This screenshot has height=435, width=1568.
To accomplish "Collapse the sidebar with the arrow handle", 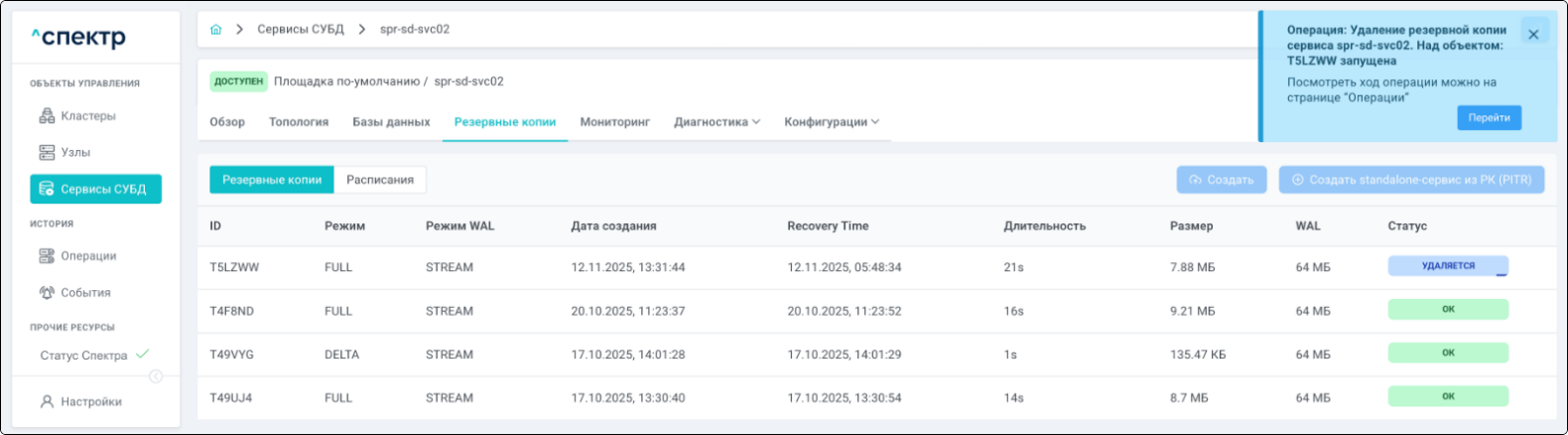I will [156, 376].
